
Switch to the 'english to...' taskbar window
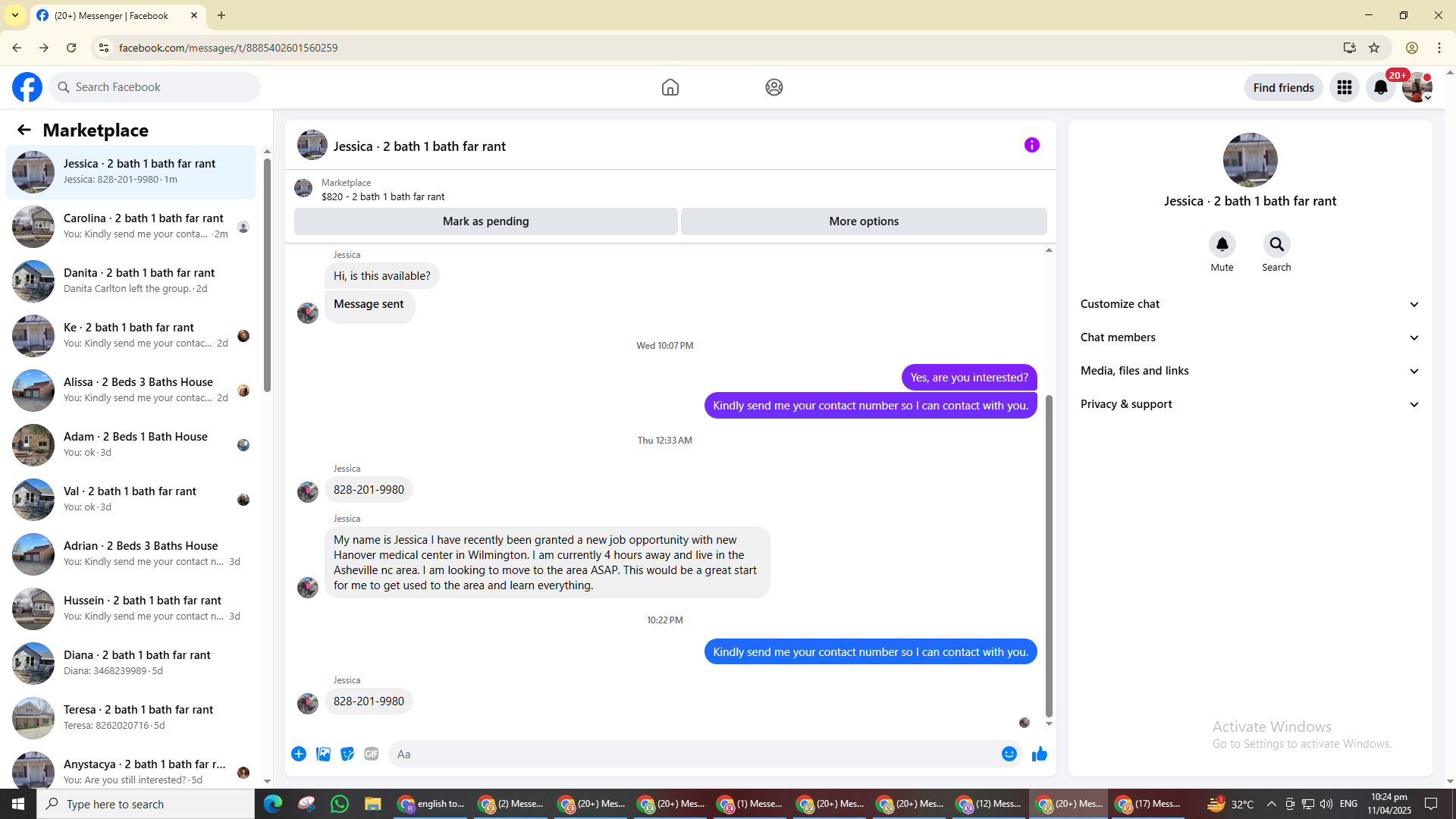(x=431, y=804)
